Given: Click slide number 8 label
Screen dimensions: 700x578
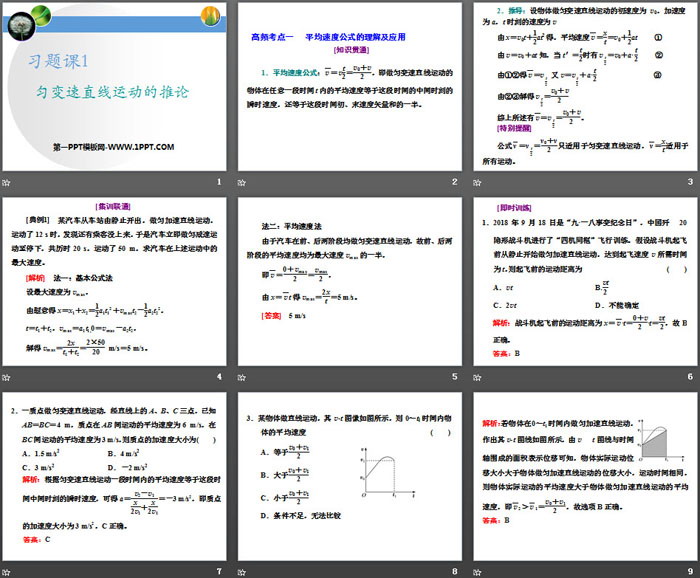Looking at the screenshot, I should [x=454, y=571].
